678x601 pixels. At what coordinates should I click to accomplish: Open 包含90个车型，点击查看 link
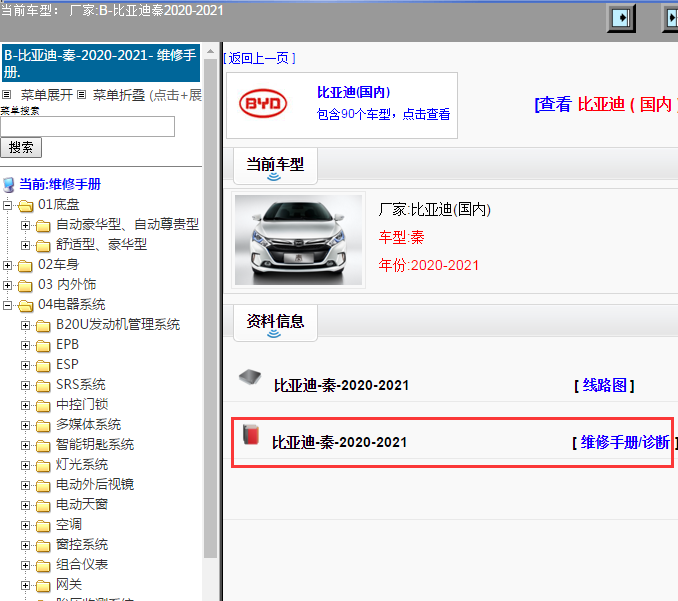pyautogui.click(x=383, y=114)
